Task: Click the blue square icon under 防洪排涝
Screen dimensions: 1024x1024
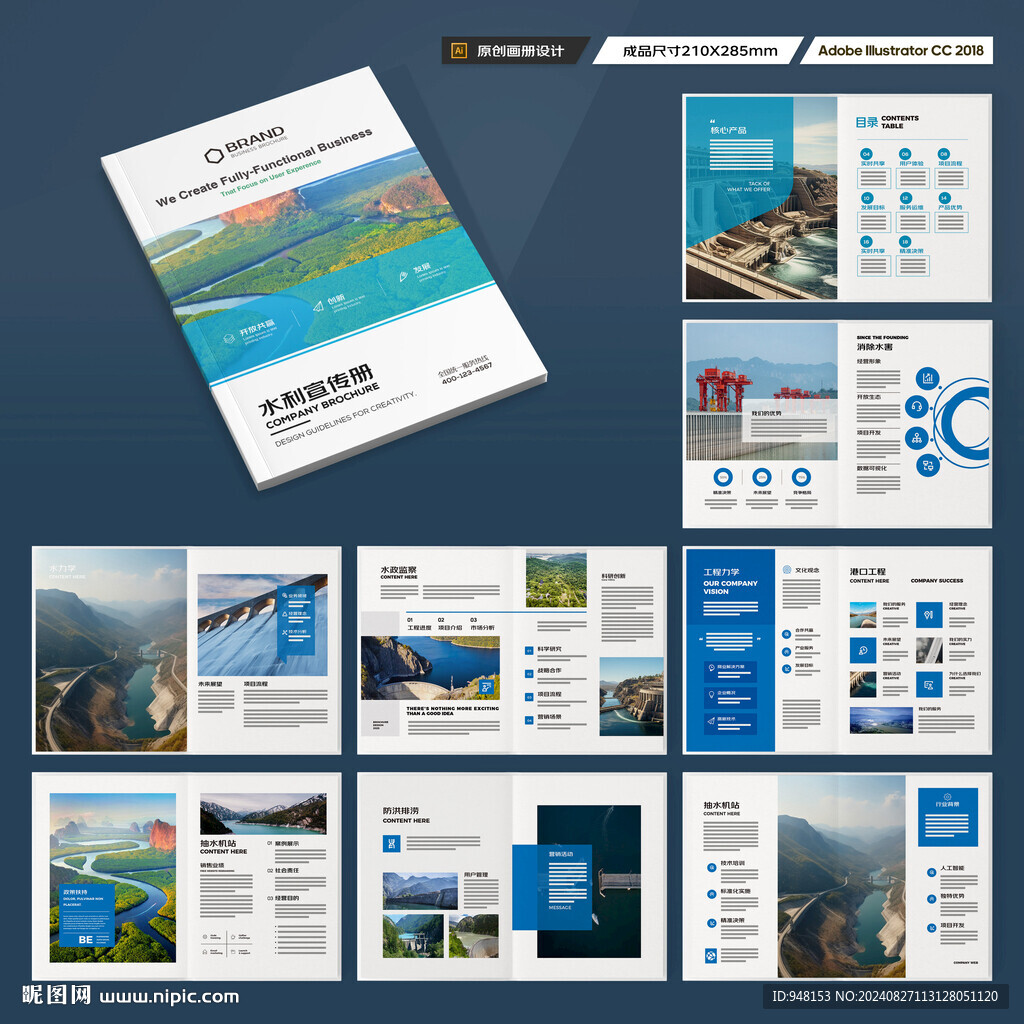Action: tap(391, 843)
